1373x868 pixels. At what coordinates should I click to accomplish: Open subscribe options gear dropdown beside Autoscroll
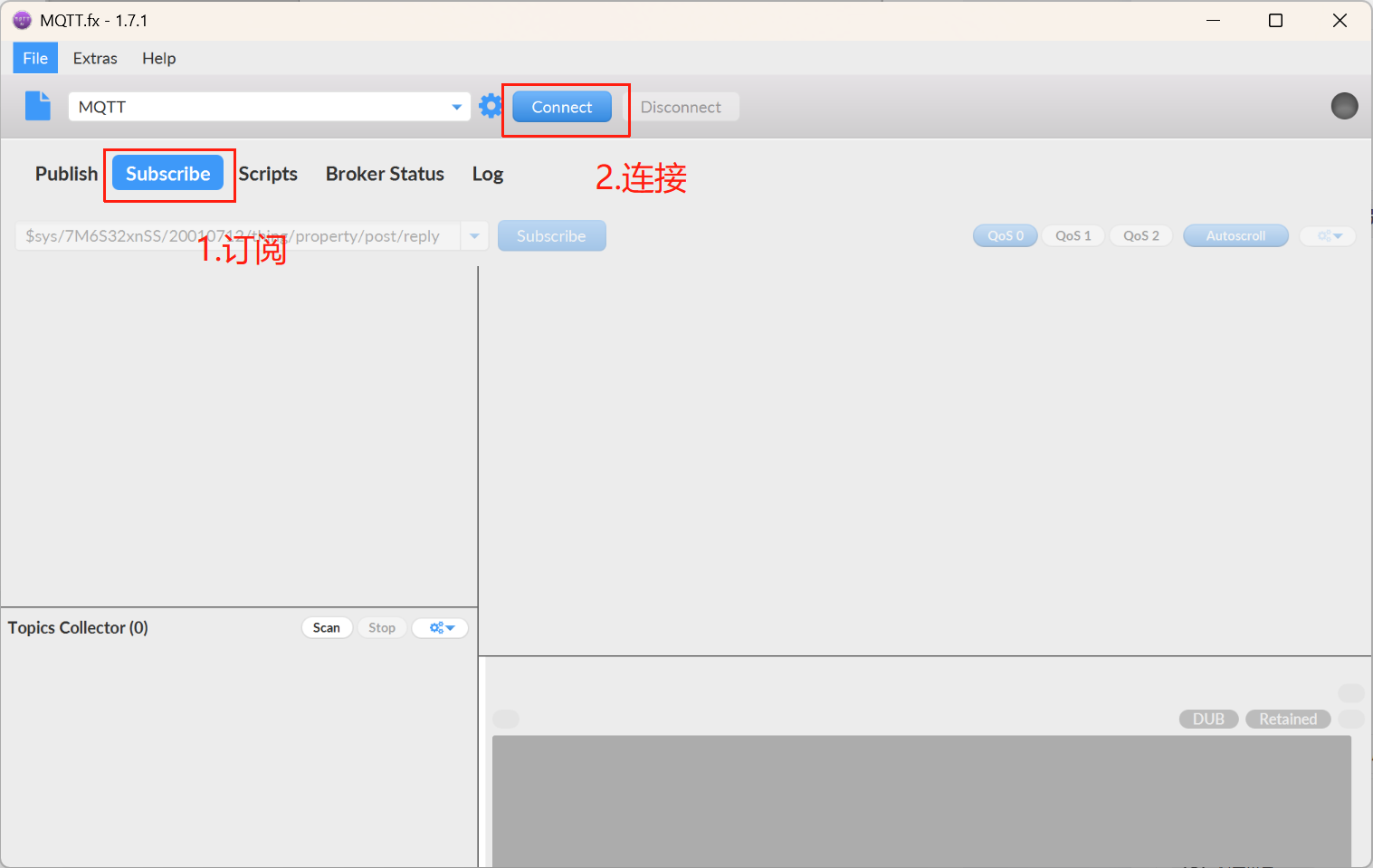[1328, 235]
